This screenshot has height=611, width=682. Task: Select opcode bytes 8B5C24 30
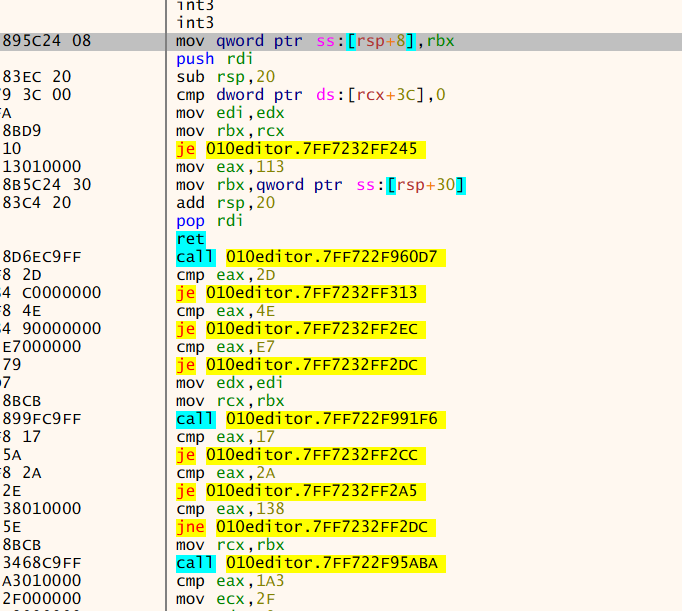tap(47, 185)
